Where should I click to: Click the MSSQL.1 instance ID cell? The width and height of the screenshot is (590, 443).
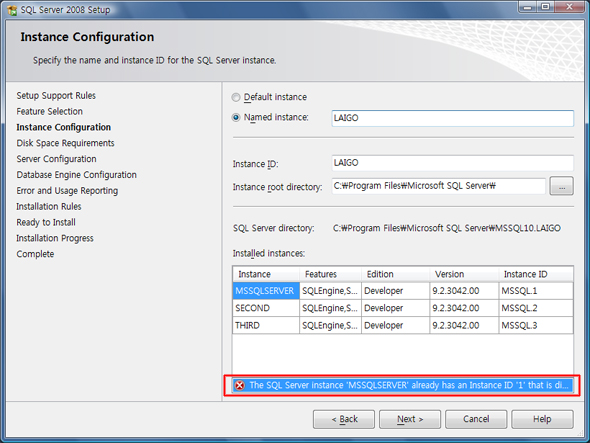pos(536,291)
